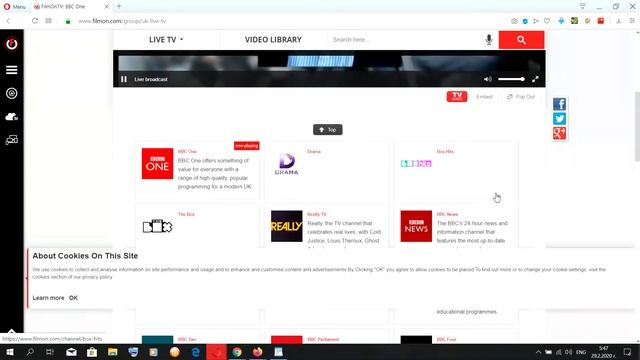Image resolution: width=640 pixels, height=360 pixels.
Task: Accept cookies with the OK button
Action: tap(73, 298)
